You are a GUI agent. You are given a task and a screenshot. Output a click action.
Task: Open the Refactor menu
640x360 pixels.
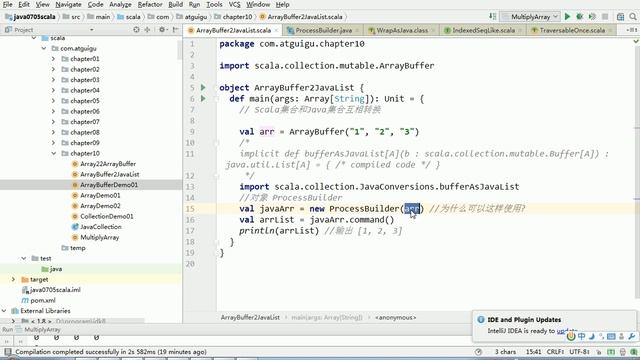pyautogui.click(x=150, y=4)
